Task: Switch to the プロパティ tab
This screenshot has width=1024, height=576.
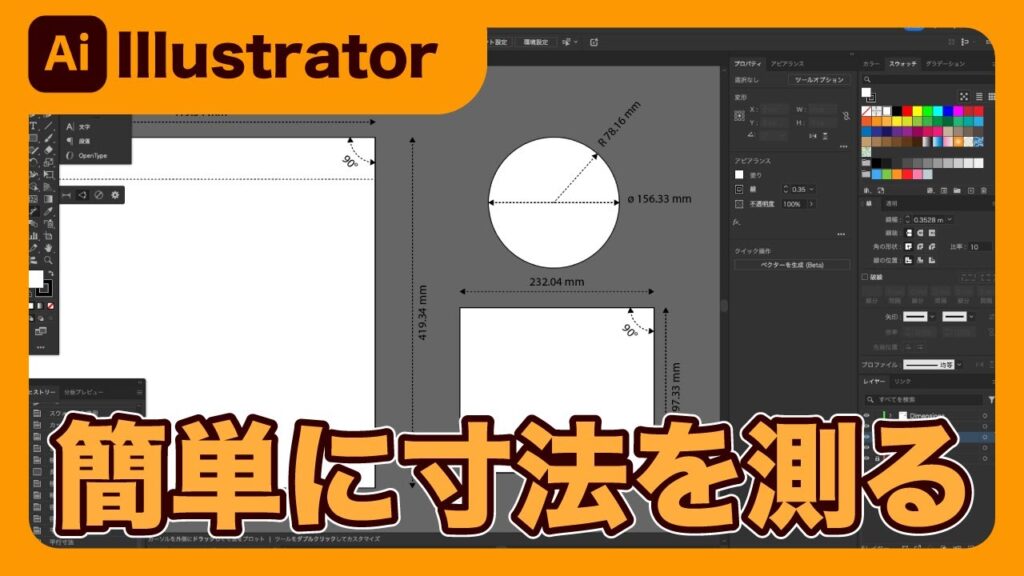Action: [x=747, y=64]
